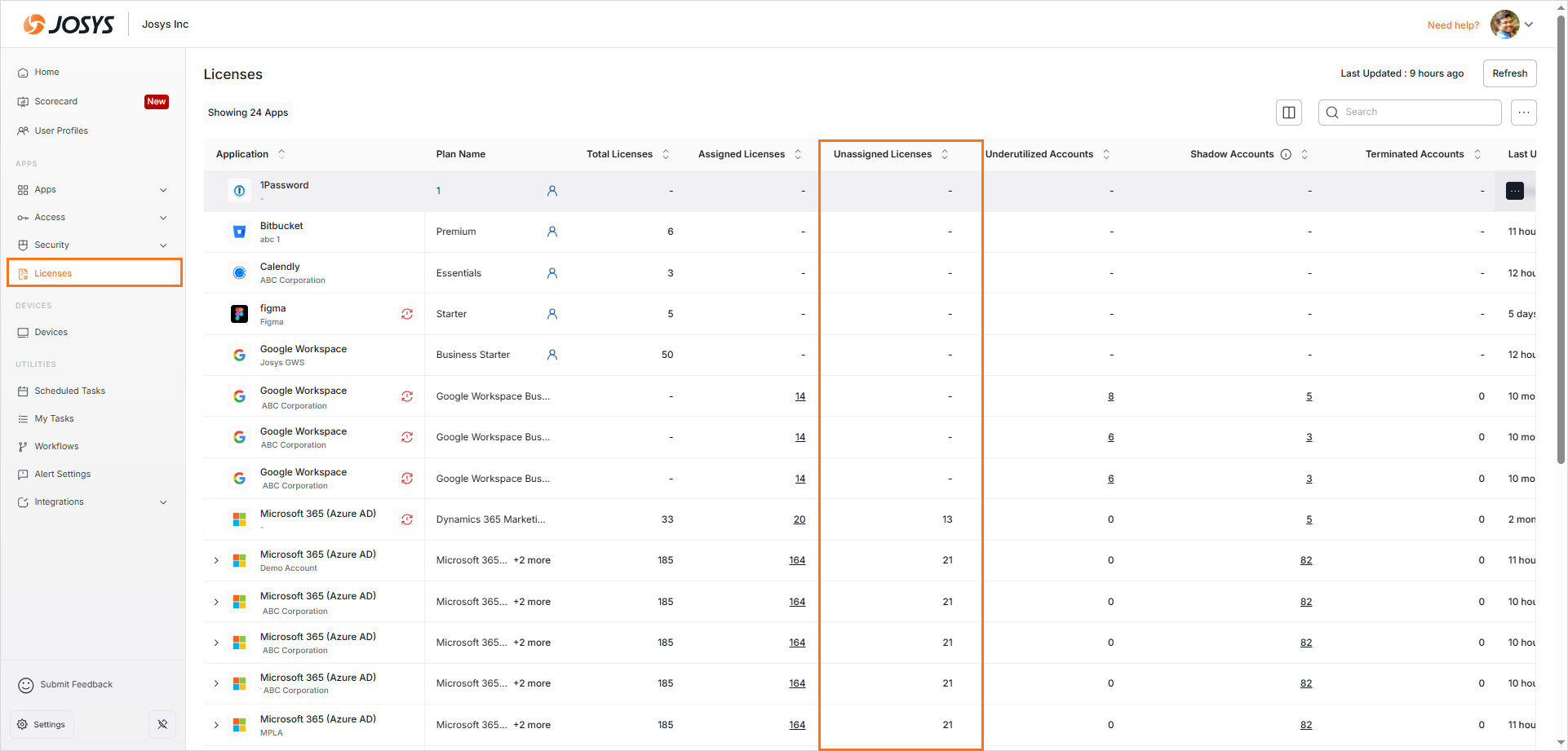Image resolution: width=1568 pixels, height=751 pixels.
Task: Toggle the sidebar pin icon
Action: tap(162, 724)
